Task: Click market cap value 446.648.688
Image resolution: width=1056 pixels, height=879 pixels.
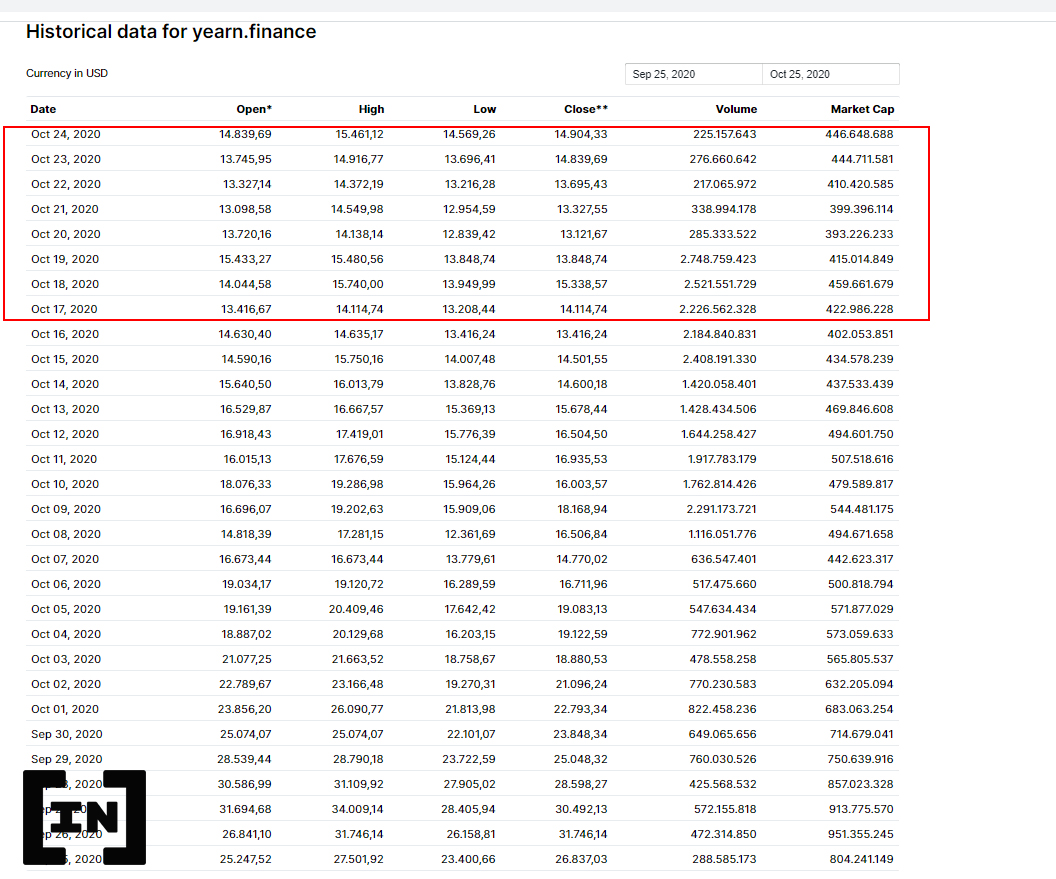Action: [859, 134]
